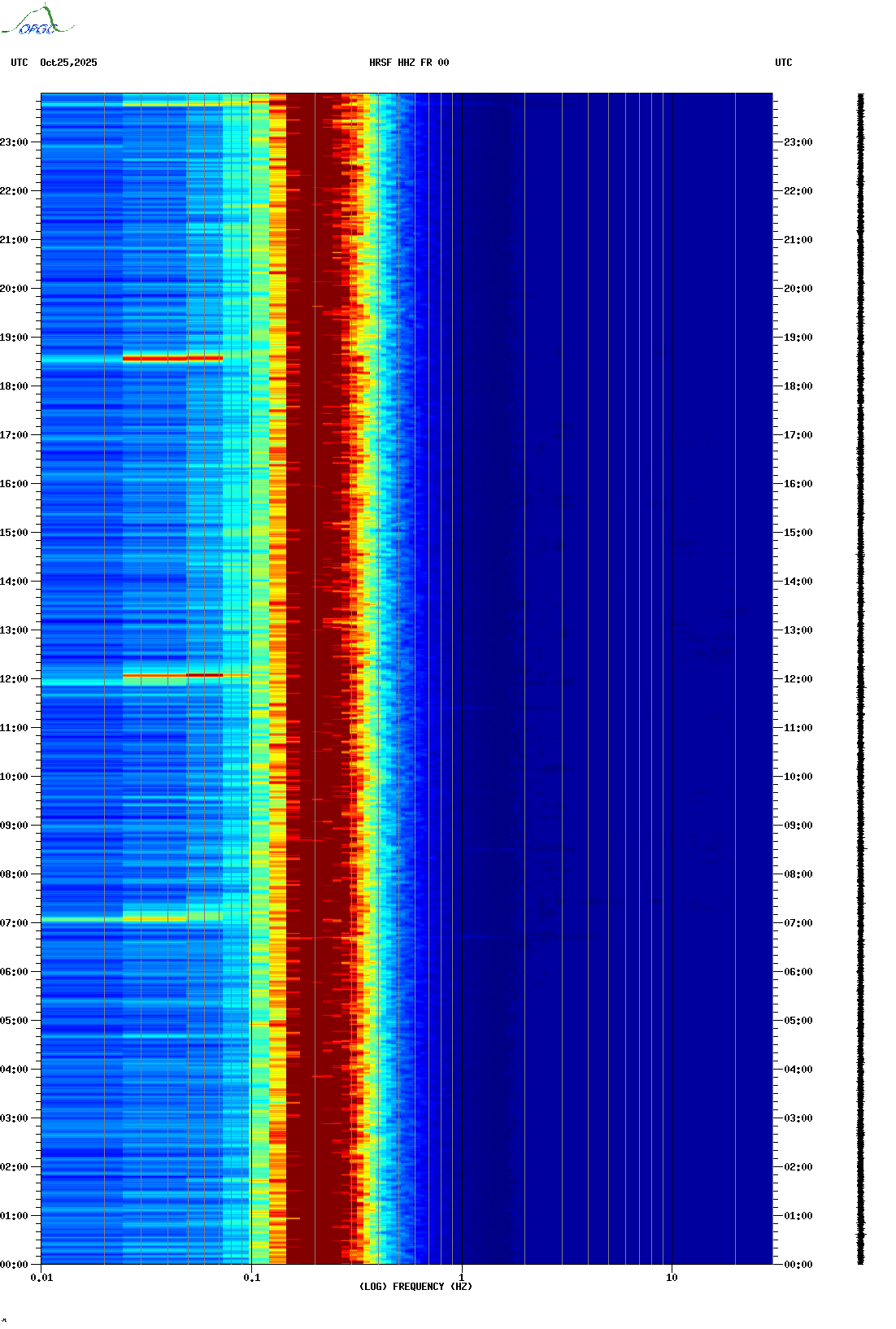Click the 22:00 label on the left axis
Screen dimensions: 896x1329
pos(14,191)
